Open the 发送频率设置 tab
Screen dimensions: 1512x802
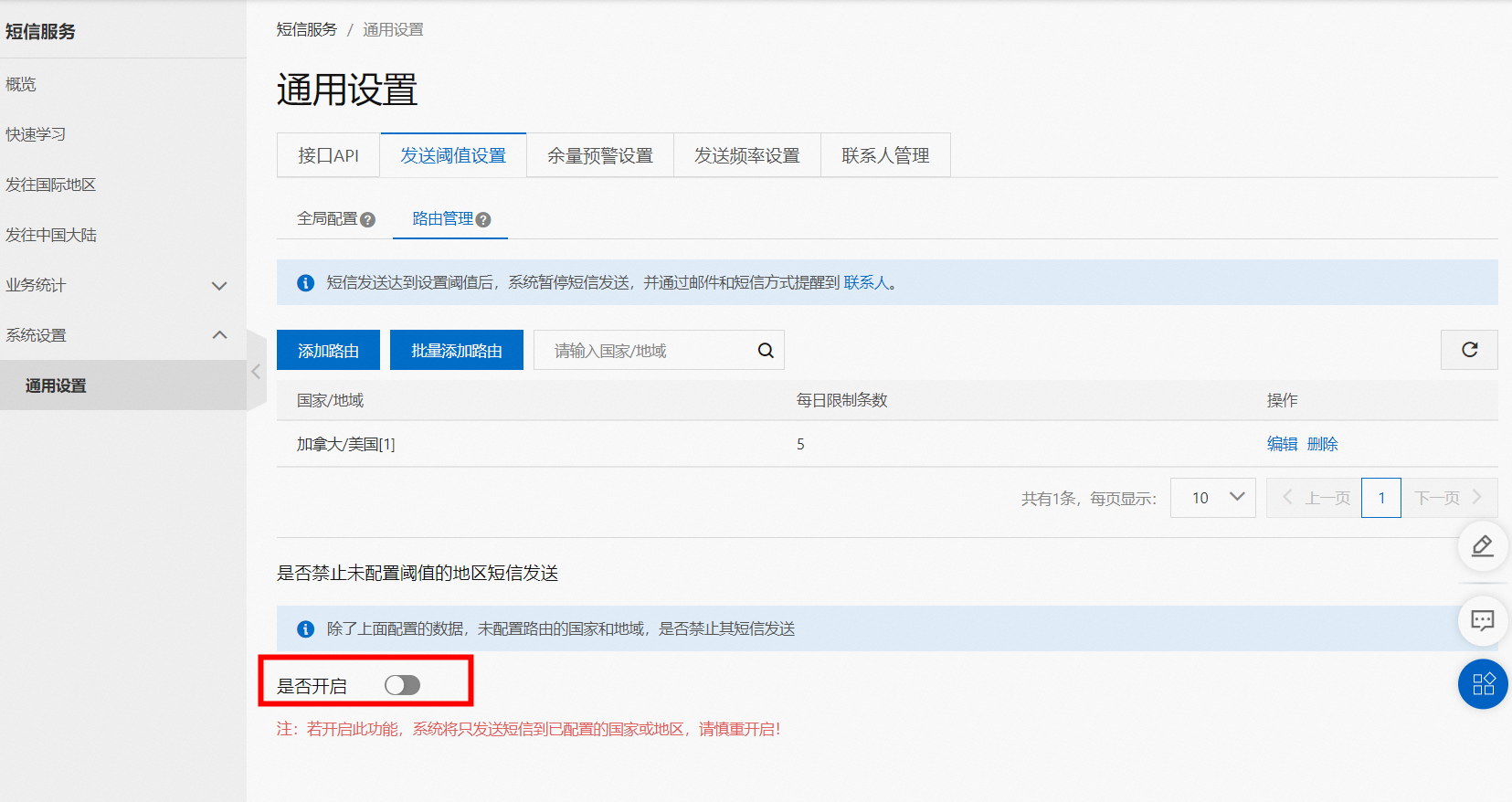[x=747, y=155]
